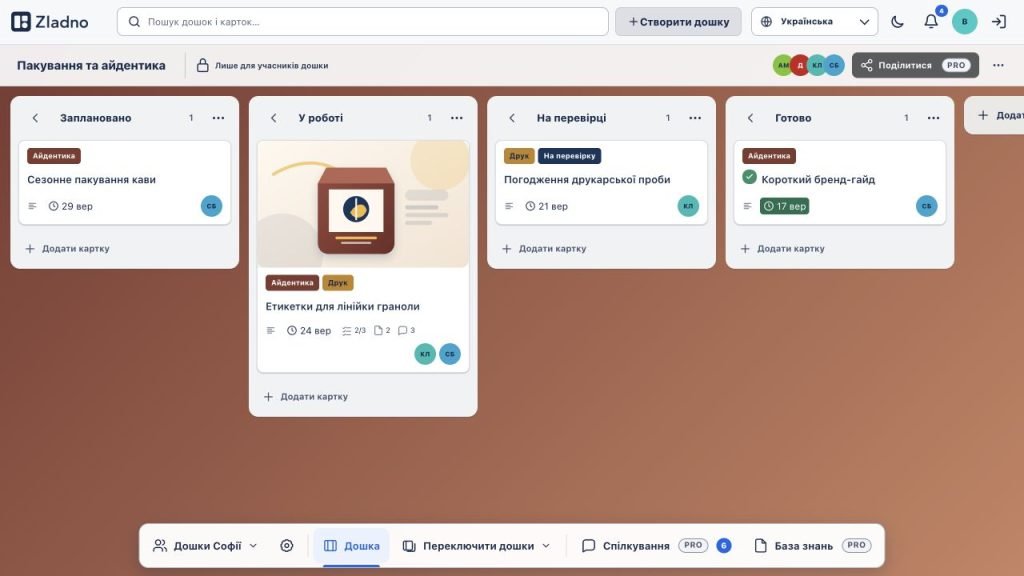This screenshot has height=576, width=1024.
Task: Click КЛ avatar on Етикетки card
Action: (425, 354)
